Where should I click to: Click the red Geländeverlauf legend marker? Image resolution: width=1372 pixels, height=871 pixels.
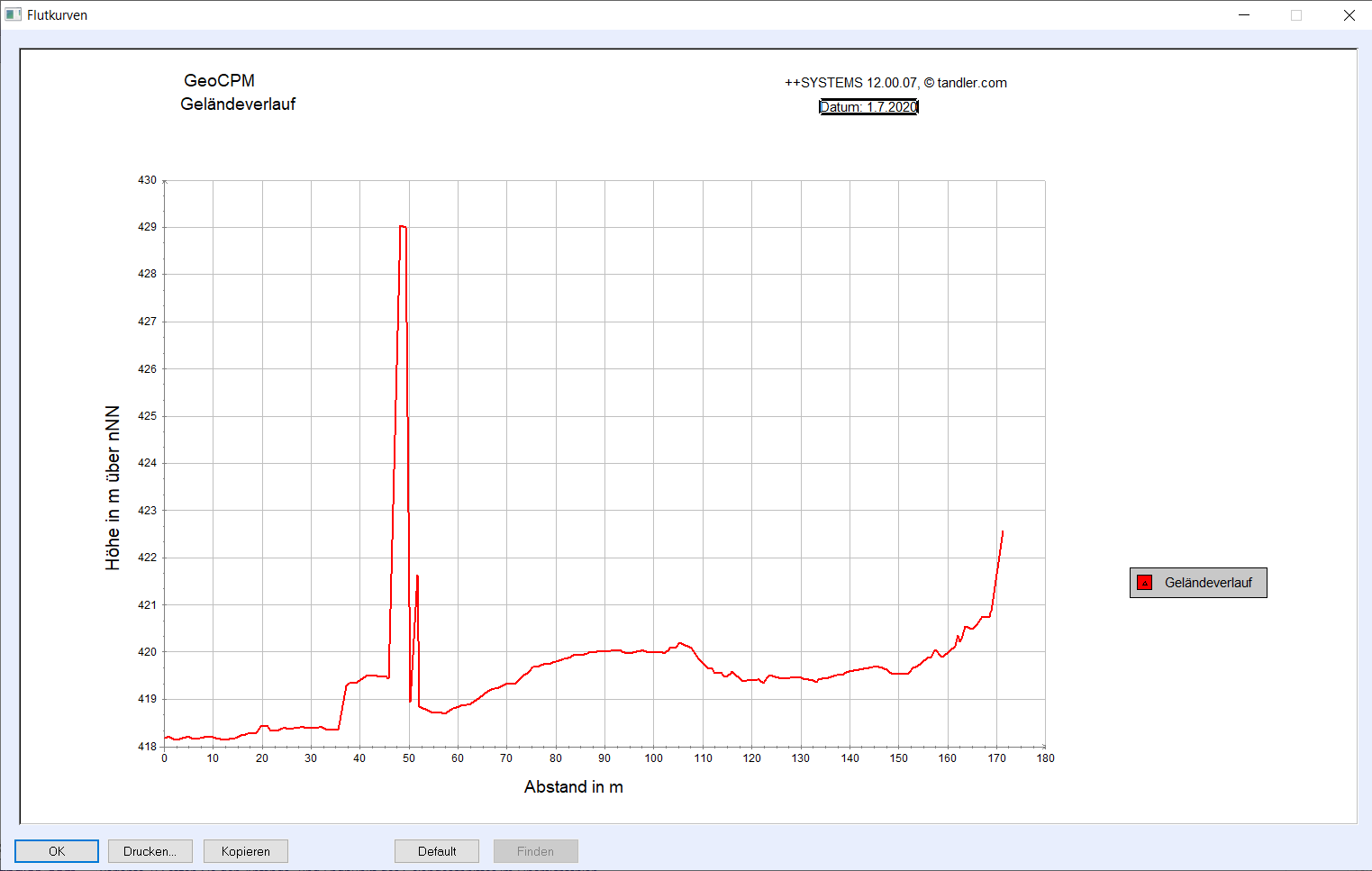tap(1144, 583)
